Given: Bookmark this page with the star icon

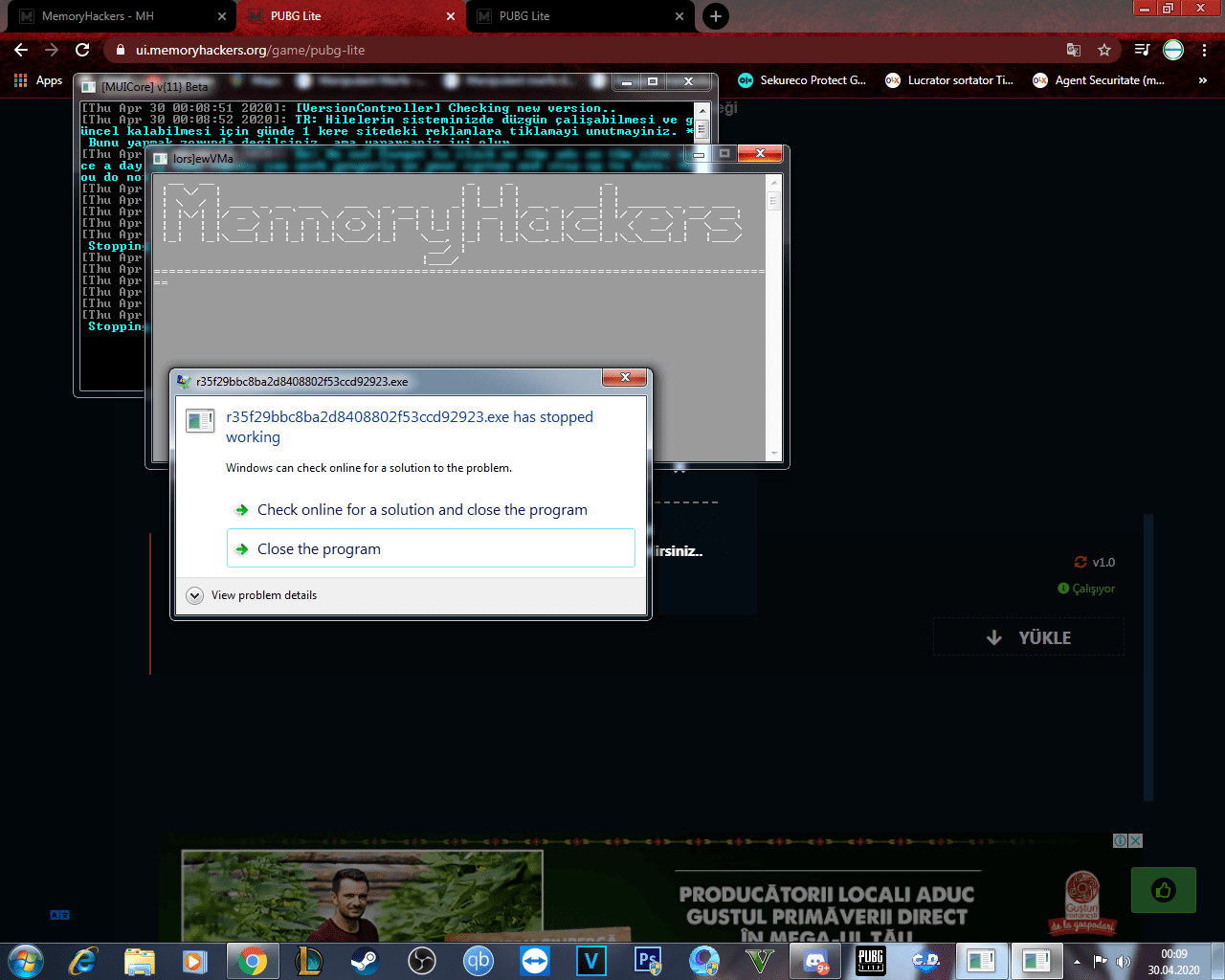Looking at the screenshot, I should tap(1104, 50).
